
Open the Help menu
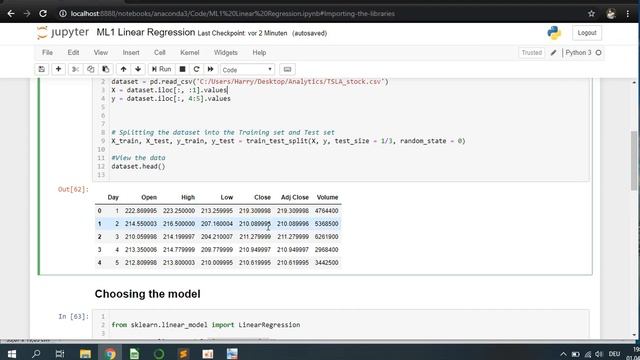[259, 53]
